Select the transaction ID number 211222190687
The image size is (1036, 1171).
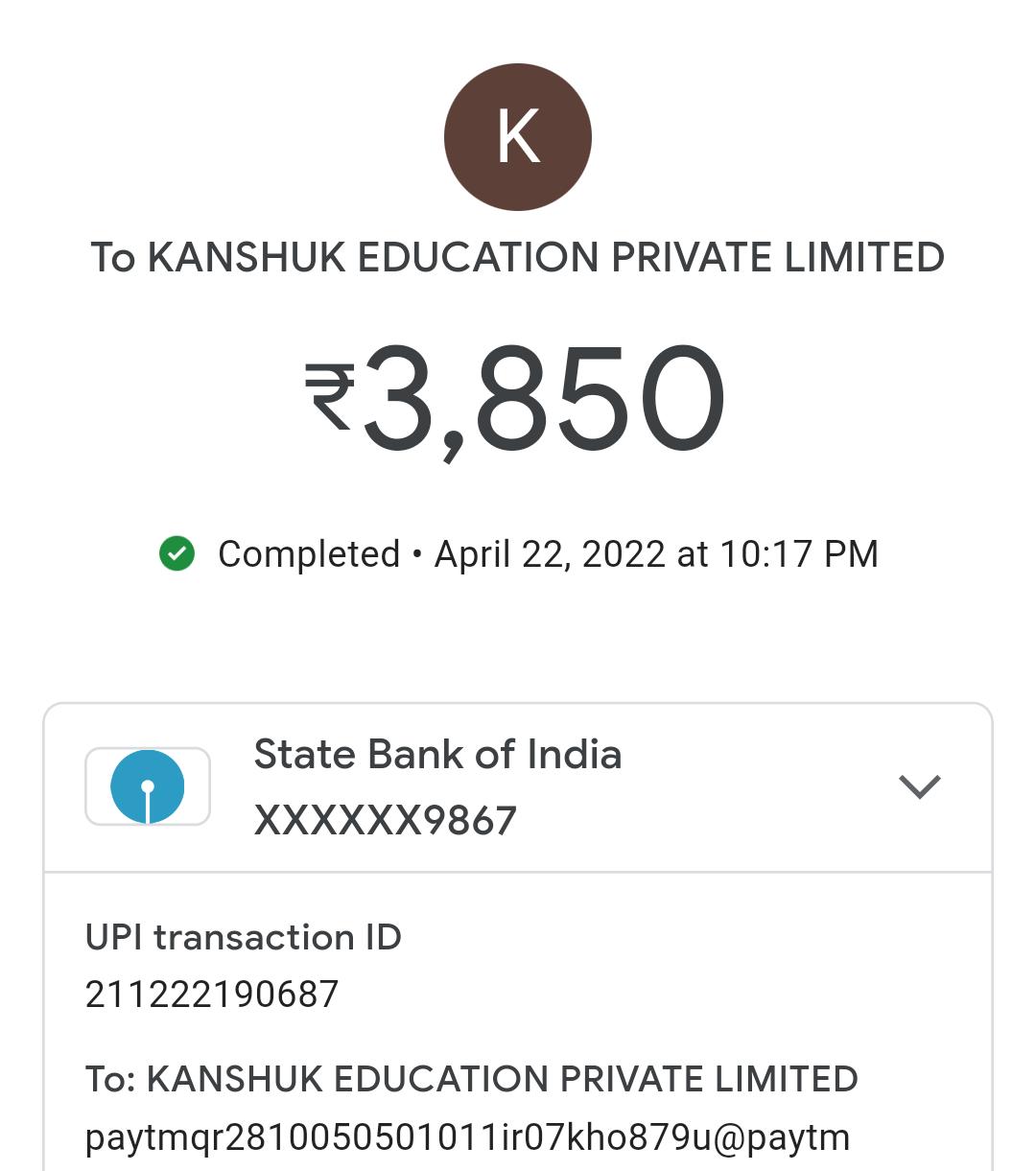pos(212,995)
